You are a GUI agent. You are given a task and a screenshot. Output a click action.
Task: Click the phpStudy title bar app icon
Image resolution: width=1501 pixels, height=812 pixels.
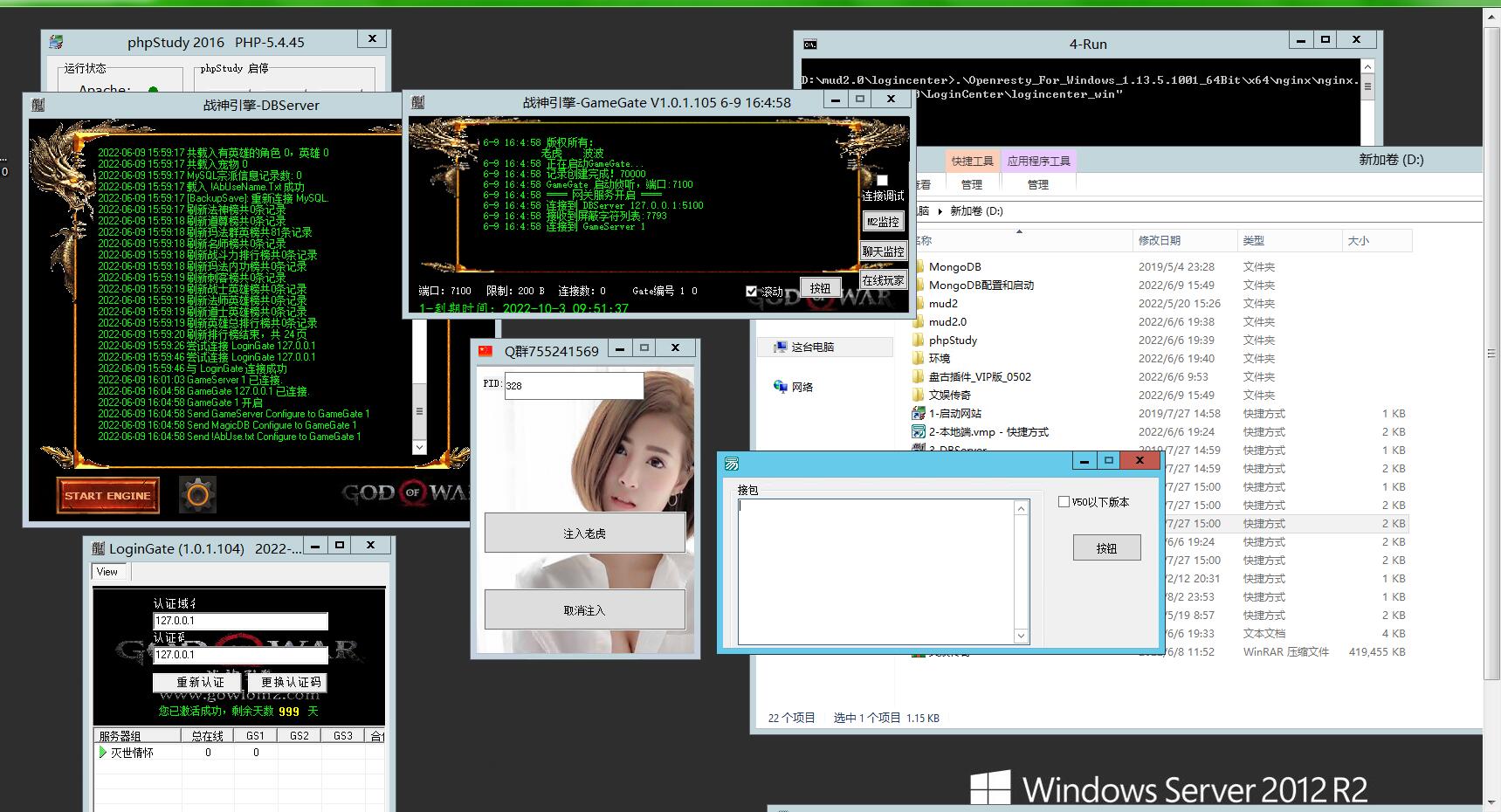tap(57, 42)
